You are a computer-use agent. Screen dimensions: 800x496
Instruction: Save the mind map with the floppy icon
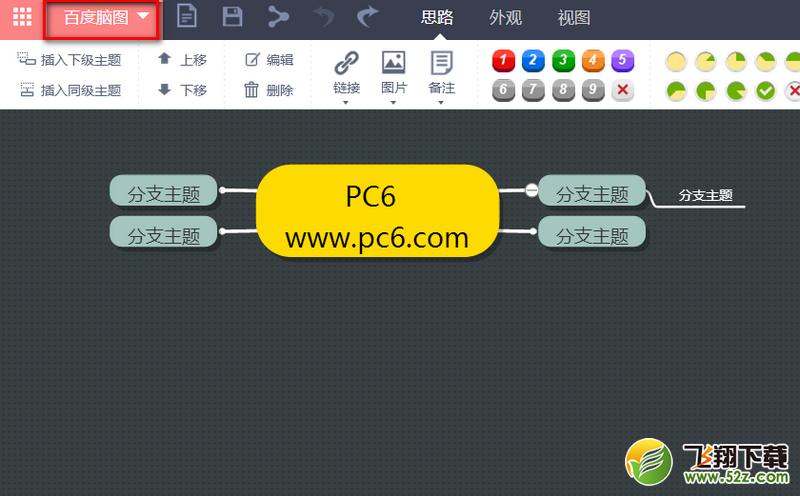point(233,16)
